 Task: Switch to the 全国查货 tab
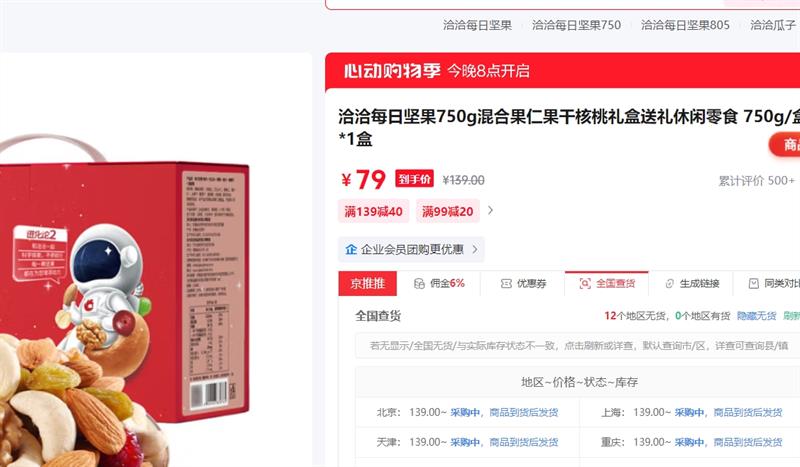[x=606, y=284]
